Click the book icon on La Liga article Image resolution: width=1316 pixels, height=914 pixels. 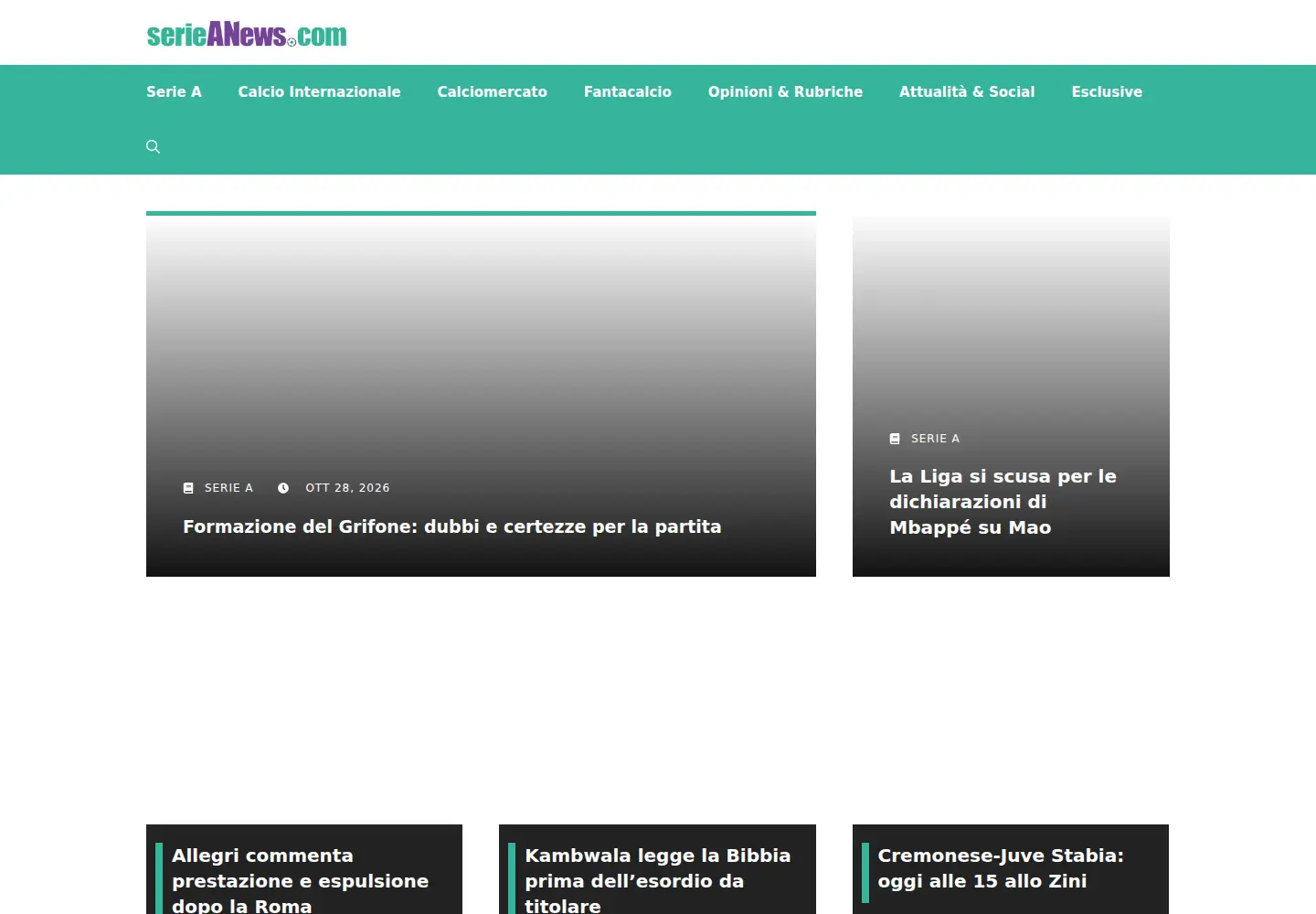click(x=895, y=439)
